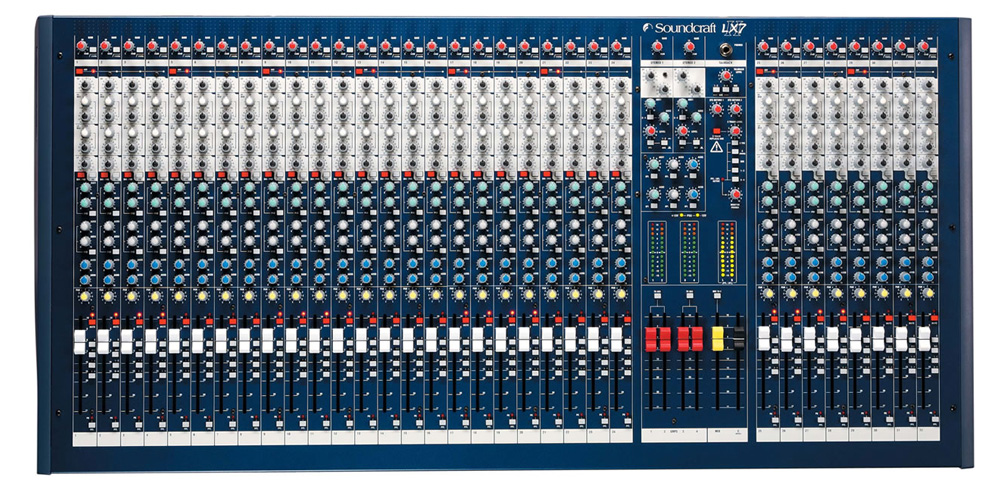Turn the red monitor level knob in master section
The image size is (1000, 488).
tap(735, 194)
